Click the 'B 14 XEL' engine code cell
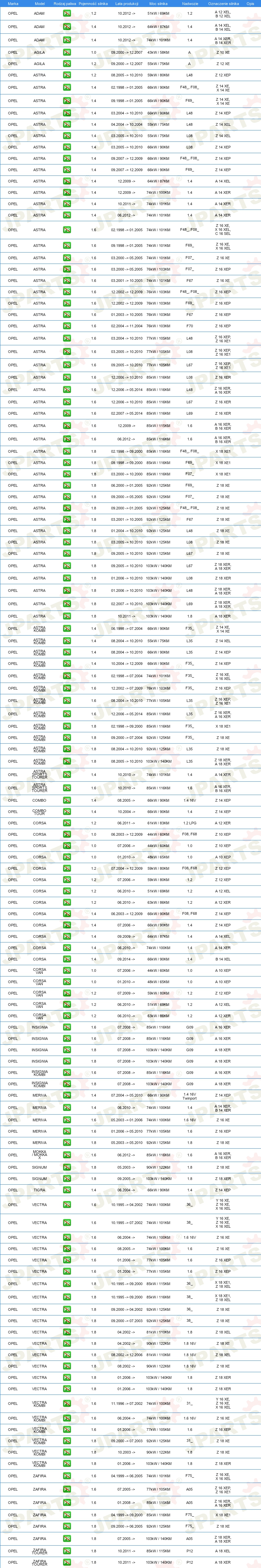Screen dimensions: 261x1568 [x=223, y=959]
